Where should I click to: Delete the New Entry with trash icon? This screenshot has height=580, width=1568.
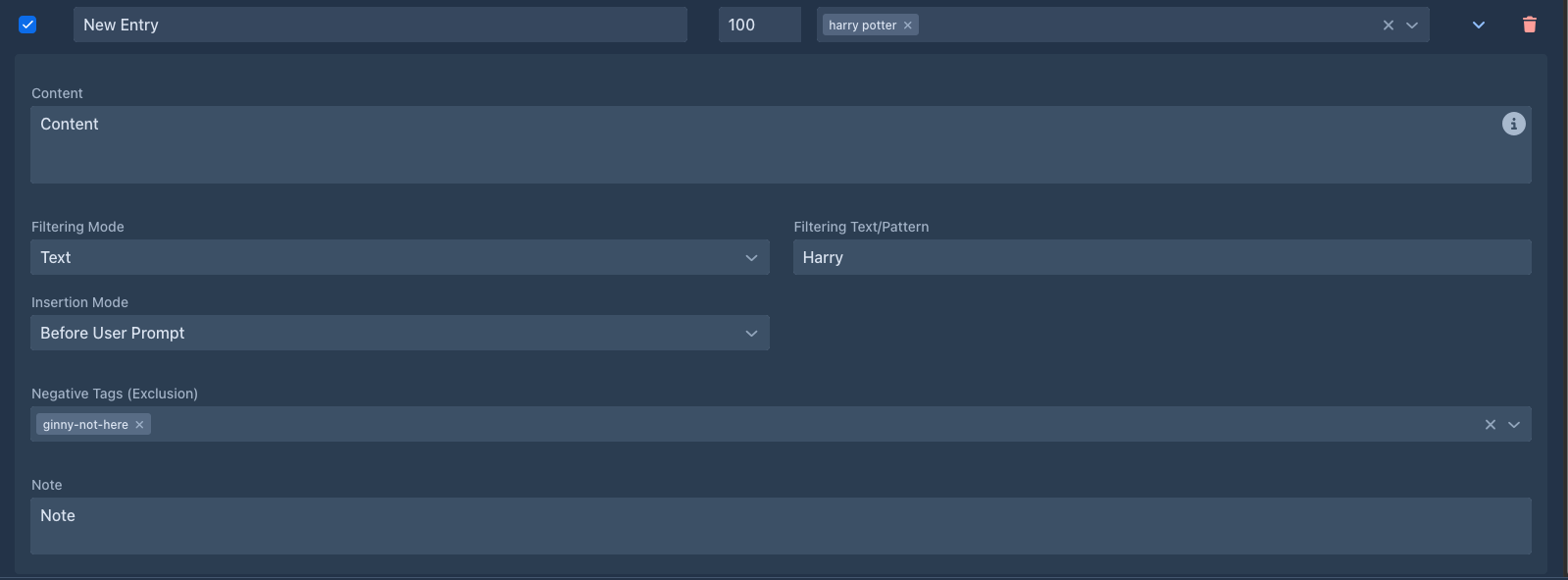(x=1529, y=25)
